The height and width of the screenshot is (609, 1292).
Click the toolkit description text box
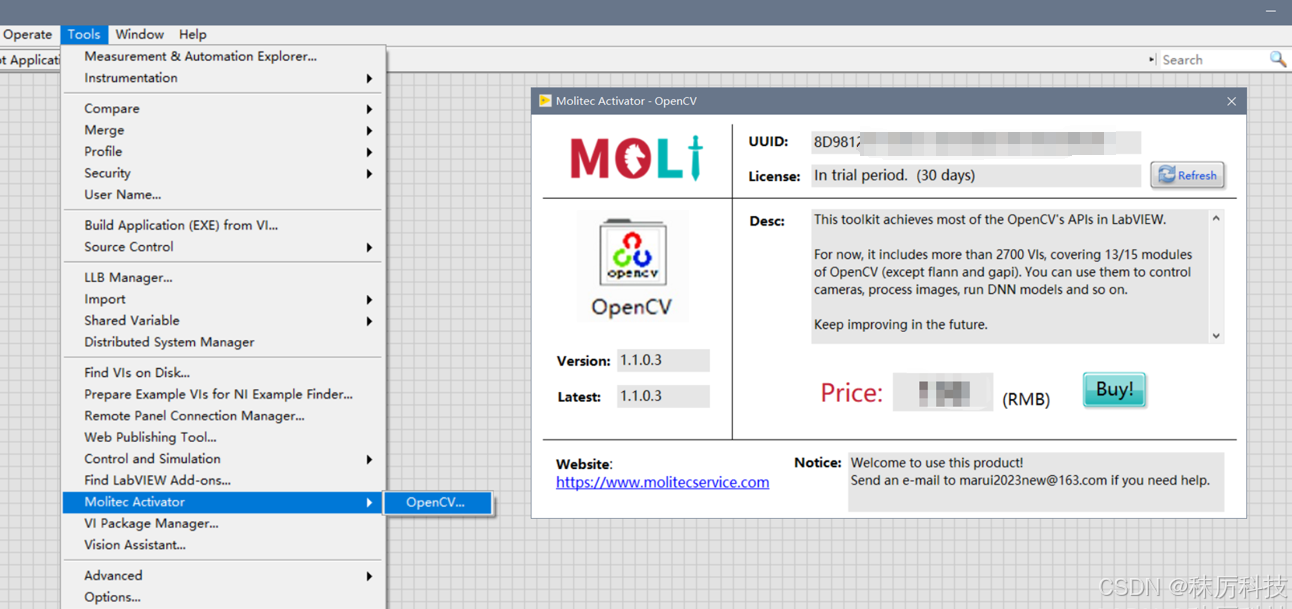(1010, 277)
